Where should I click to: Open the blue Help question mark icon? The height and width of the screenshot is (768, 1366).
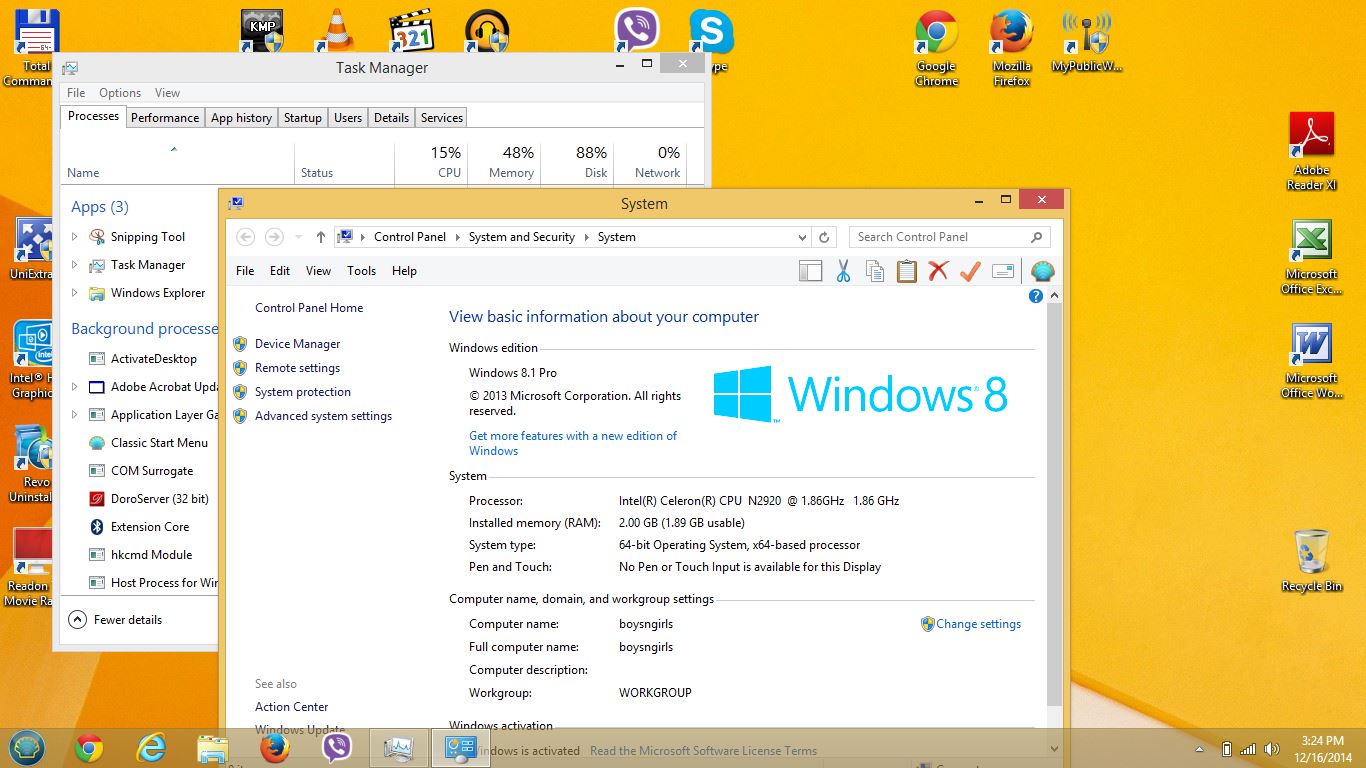(1036, 296)
